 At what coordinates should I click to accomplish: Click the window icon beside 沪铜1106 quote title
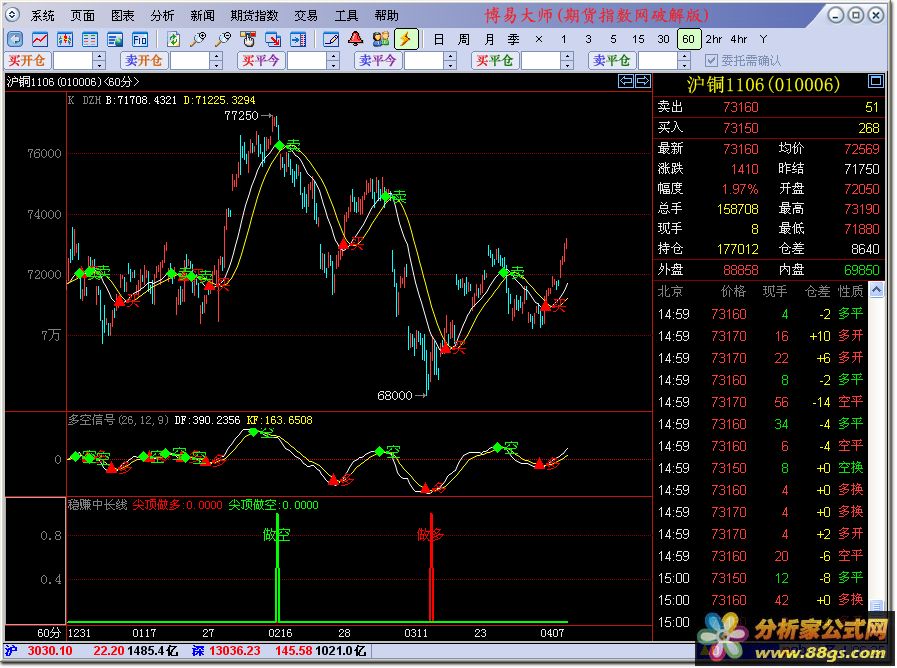point(876,81)
